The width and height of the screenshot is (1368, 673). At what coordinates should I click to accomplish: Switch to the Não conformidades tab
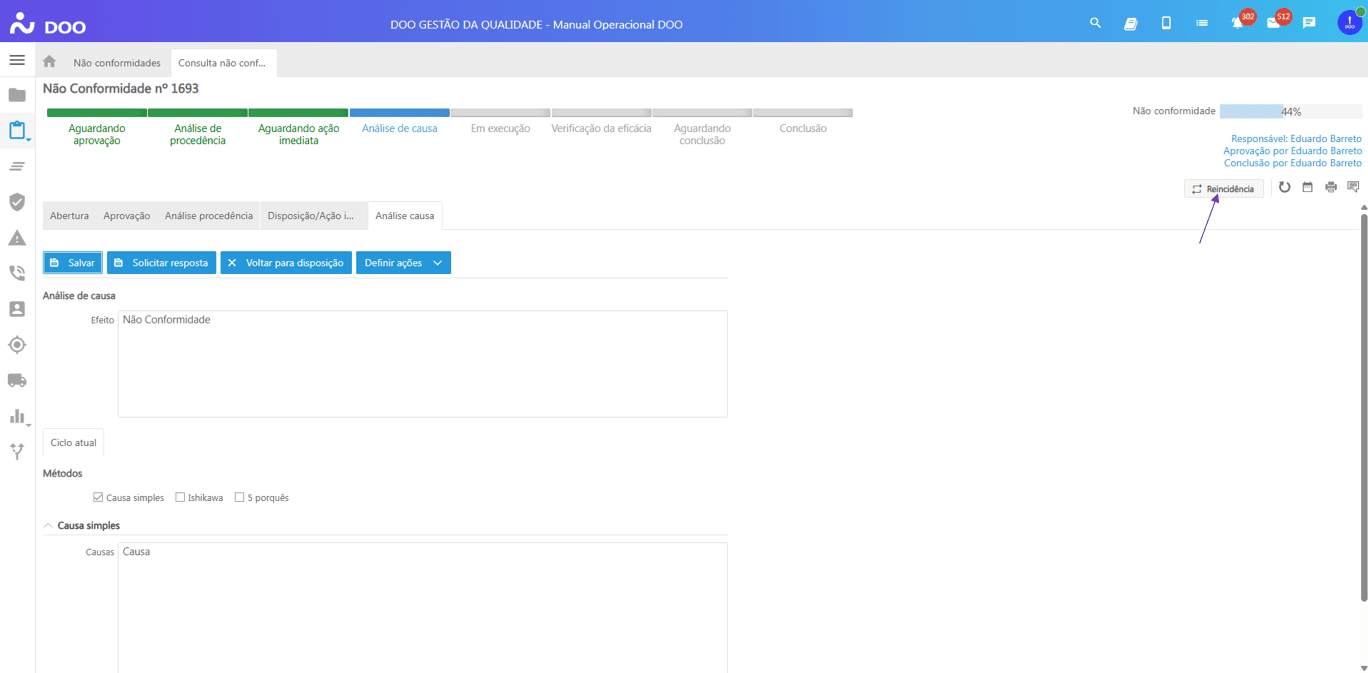click(x=117, y=63)
